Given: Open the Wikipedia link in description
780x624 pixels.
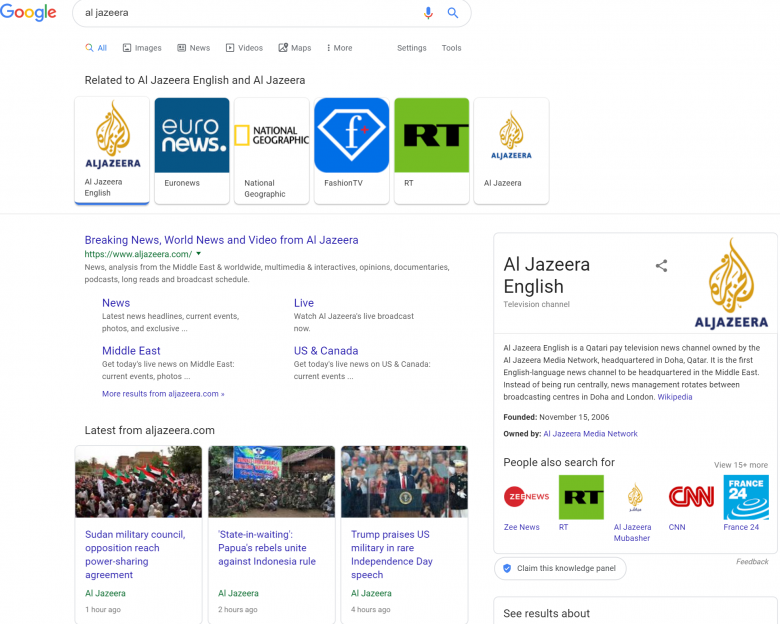Looking at the screenshot, I should (675, 397).
